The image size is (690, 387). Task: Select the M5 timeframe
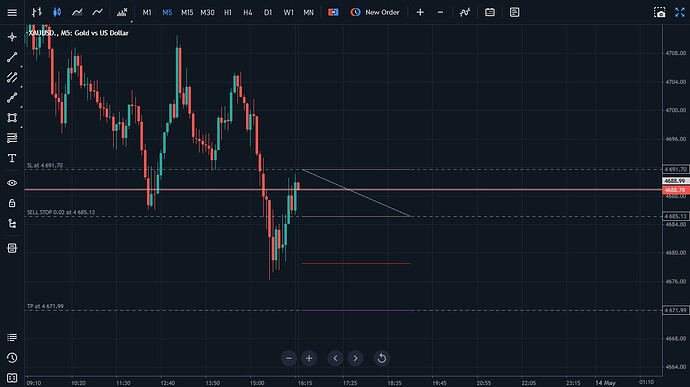[167, 12]
